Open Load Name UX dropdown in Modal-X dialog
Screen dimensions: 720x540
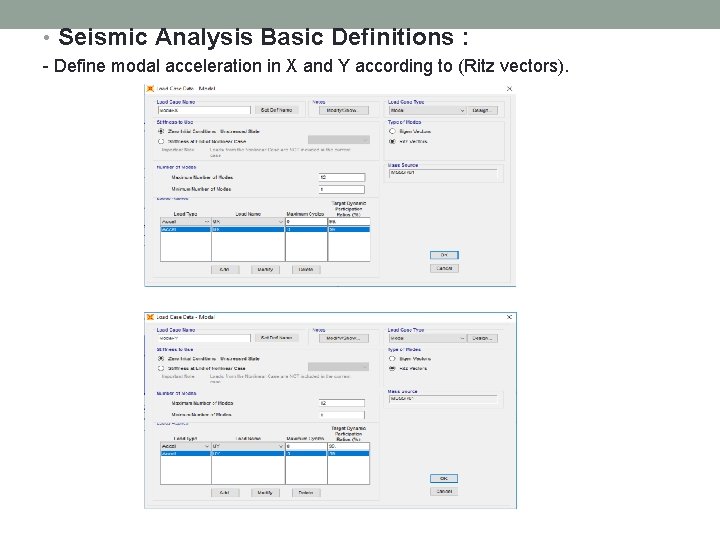click(x=248, y=221)
